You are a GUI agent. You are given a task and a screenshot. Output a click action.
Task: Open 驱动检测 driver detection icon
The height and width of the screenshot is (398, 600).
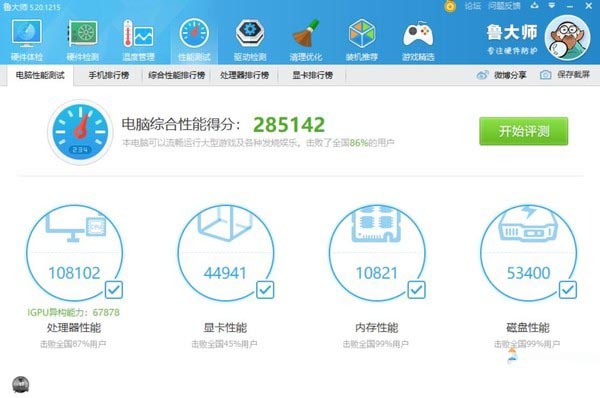pos(250,34)
